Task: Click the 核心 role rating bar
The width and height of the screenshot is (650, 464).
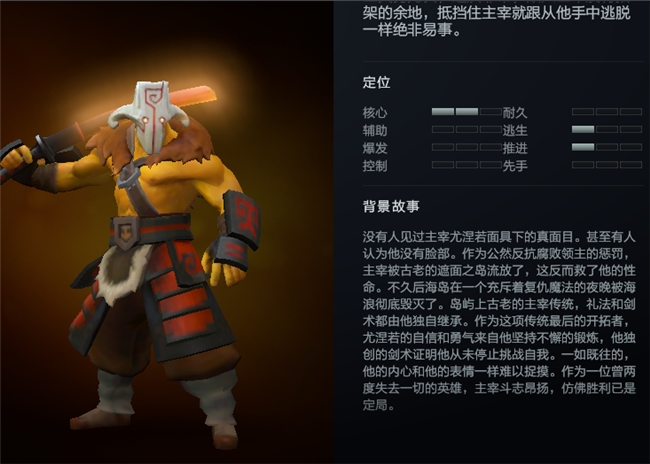Action: [x=466, y=112]
